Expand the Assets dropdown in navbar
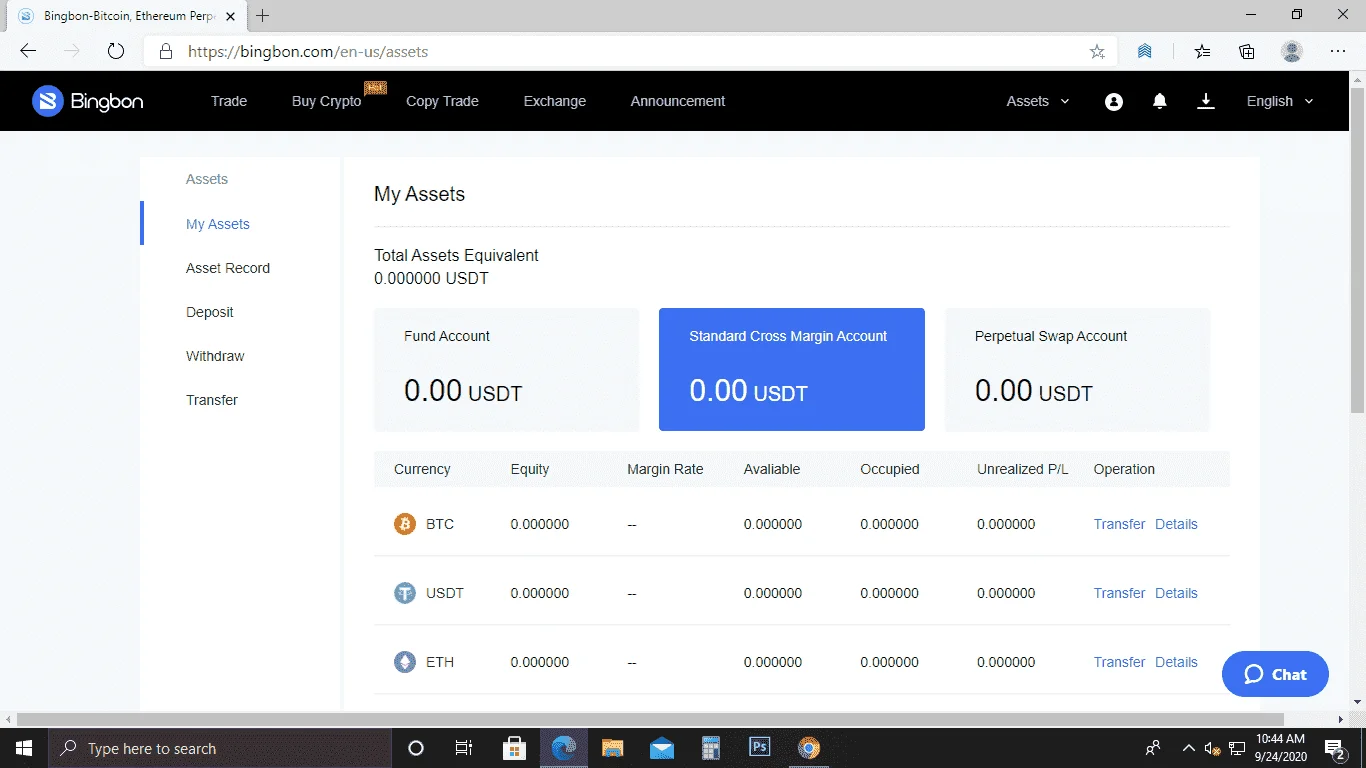The image size is (1366, 768). (1038, 101)
